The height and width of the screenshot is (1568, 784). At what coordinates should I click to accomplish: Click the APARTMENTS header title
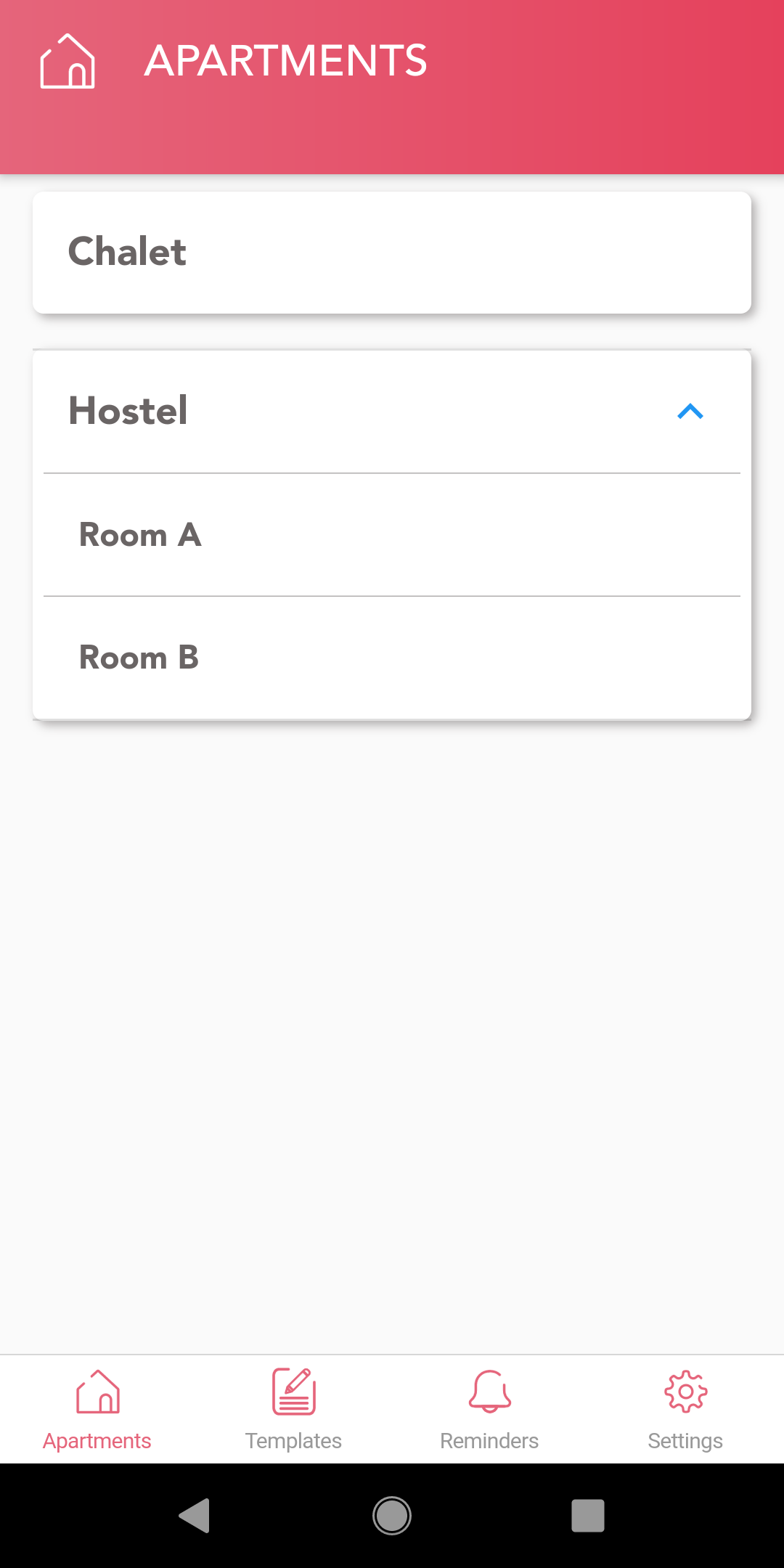(x=285, y=60)
